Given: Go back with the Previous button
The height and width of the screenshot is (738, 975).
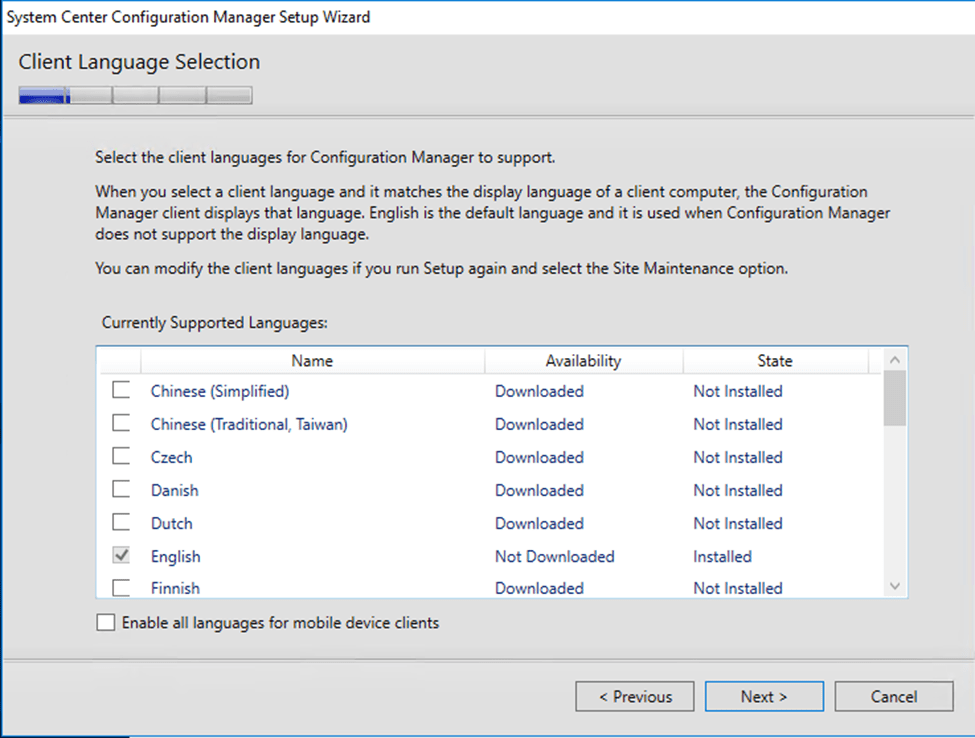Looking at the screenshot, I should 634,697.
